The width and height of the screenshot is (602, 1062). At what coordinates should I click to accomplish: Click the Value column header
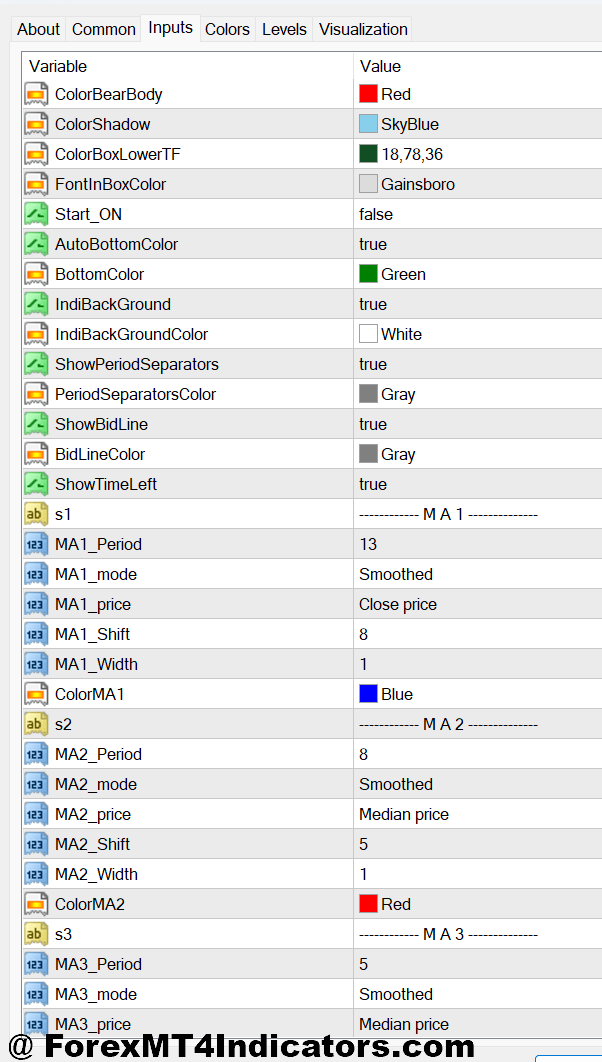pos(380,66)
